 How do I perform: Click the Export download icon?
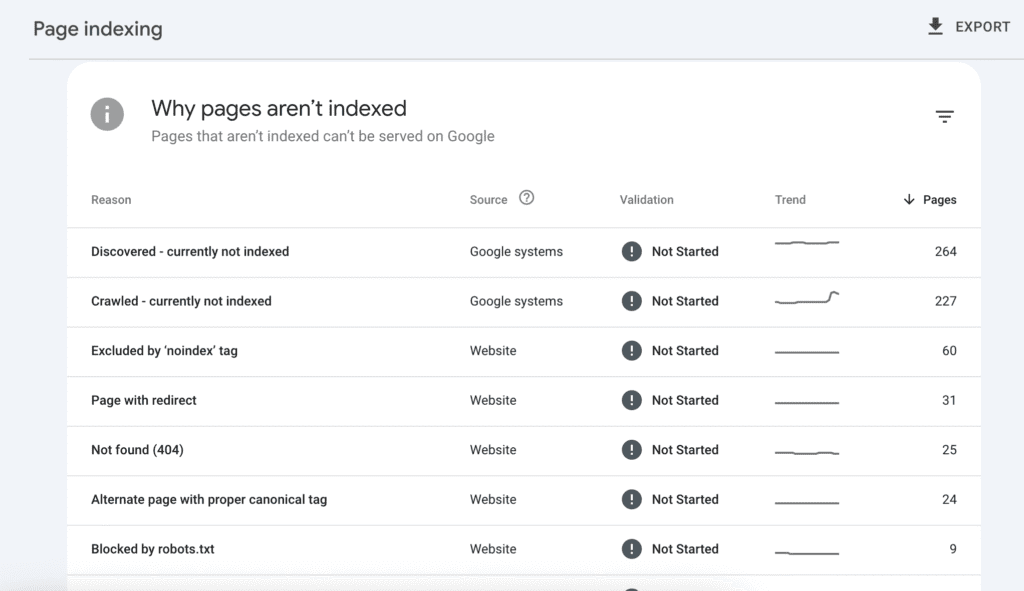[x=935, y=27]
